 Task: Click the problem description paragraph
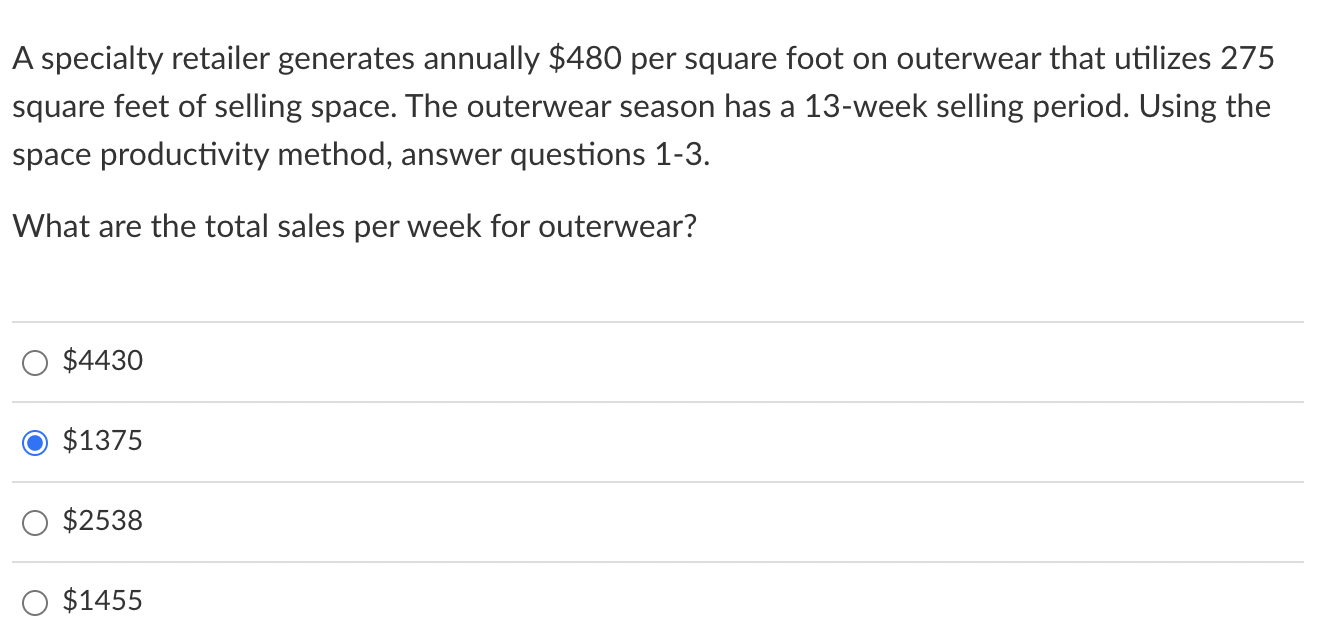[640, 106]
